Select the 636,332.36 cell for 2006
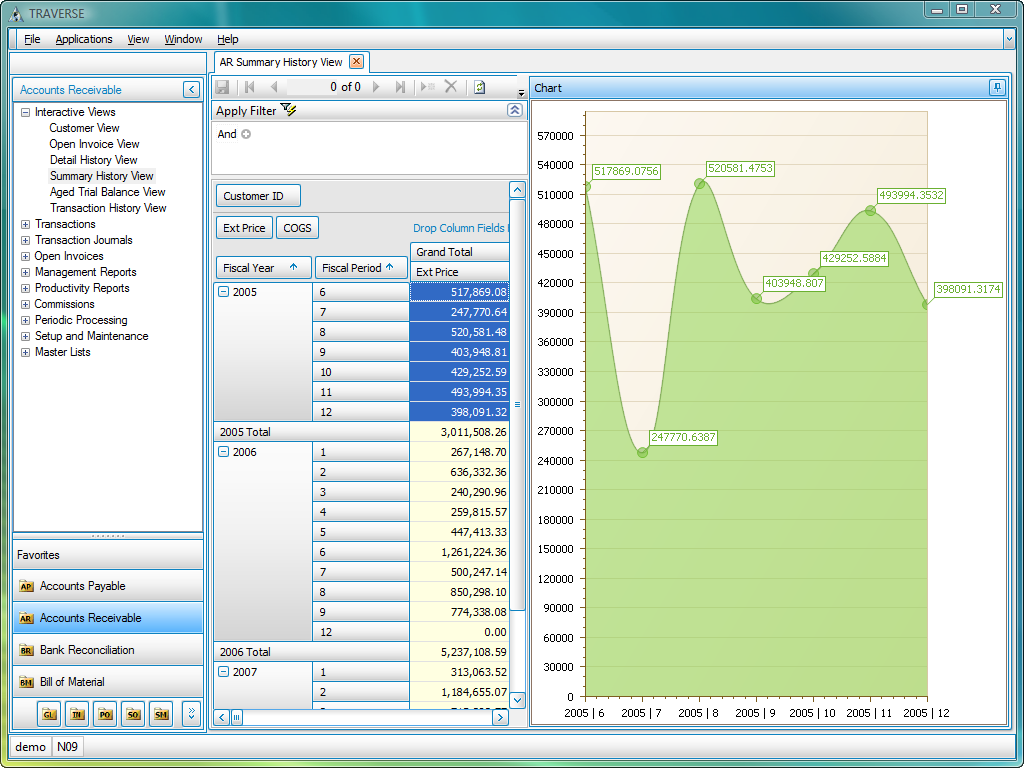Screen dimensions: 1024x768 [x=459, y=472]
